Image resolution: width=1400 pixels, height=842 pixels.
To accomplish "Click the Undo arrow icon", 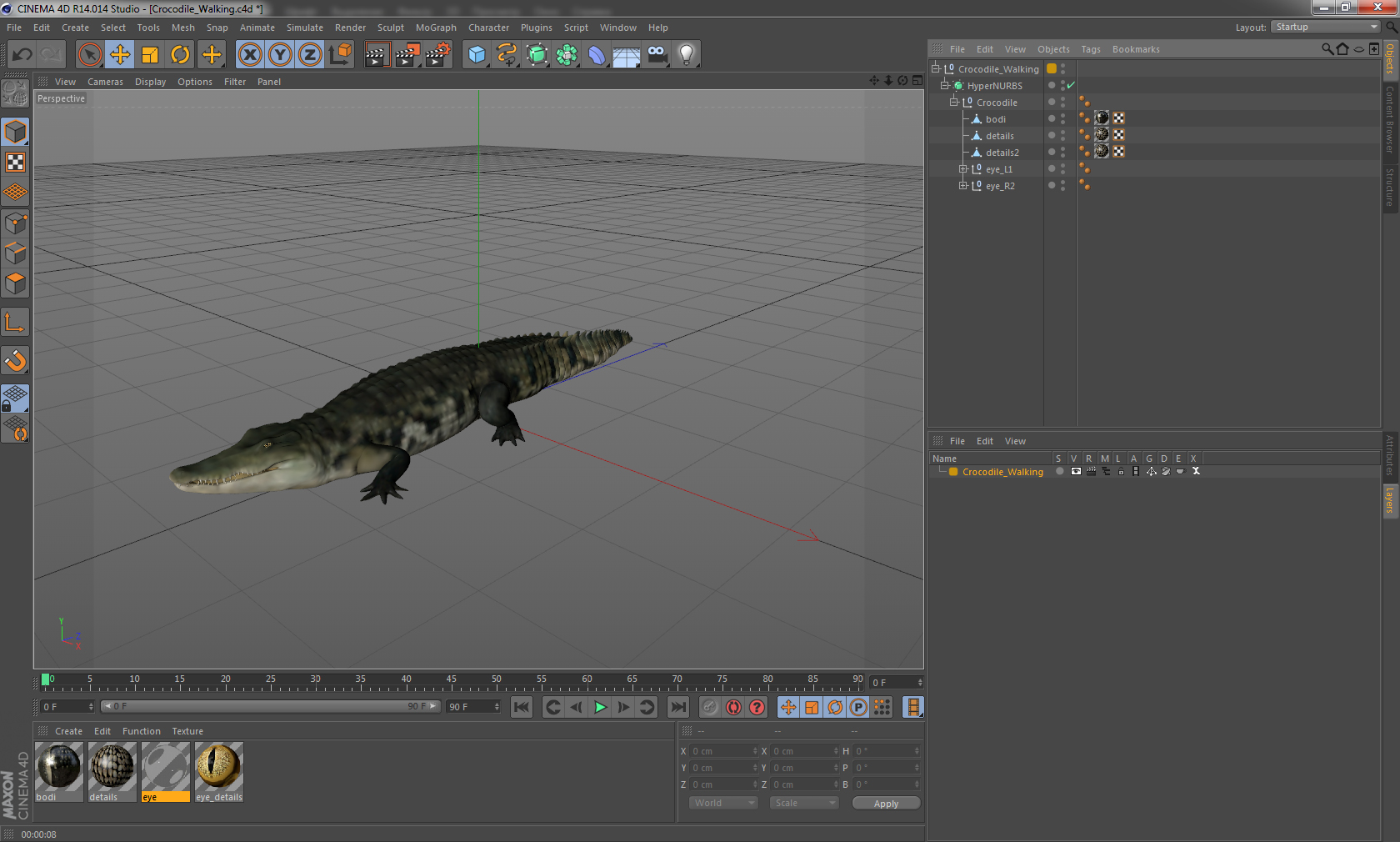I will [22, 55].
